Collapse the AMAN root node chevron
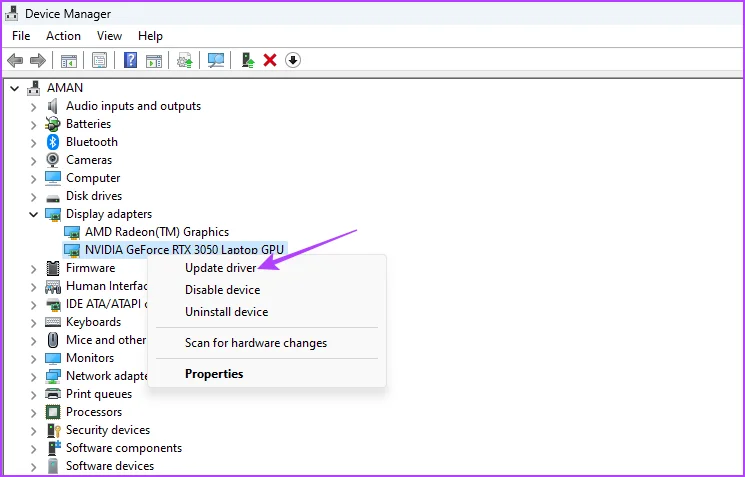This screenshot has width=745, height=477. click(15, 88)
